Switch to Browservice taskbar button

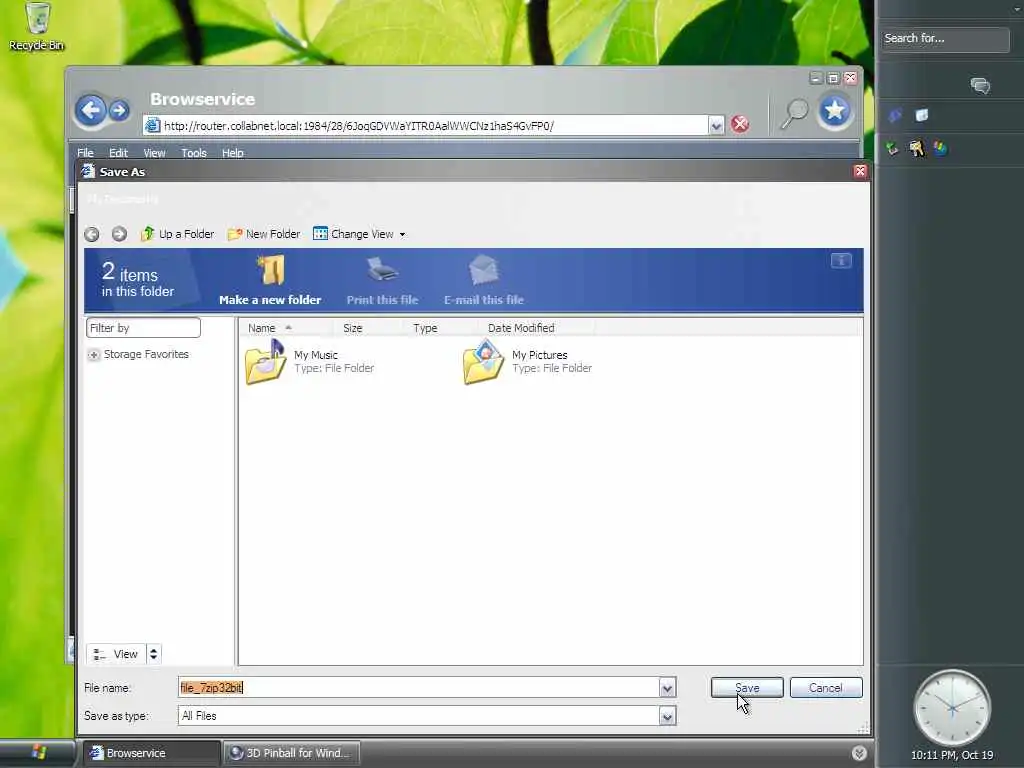click(151, 753)
